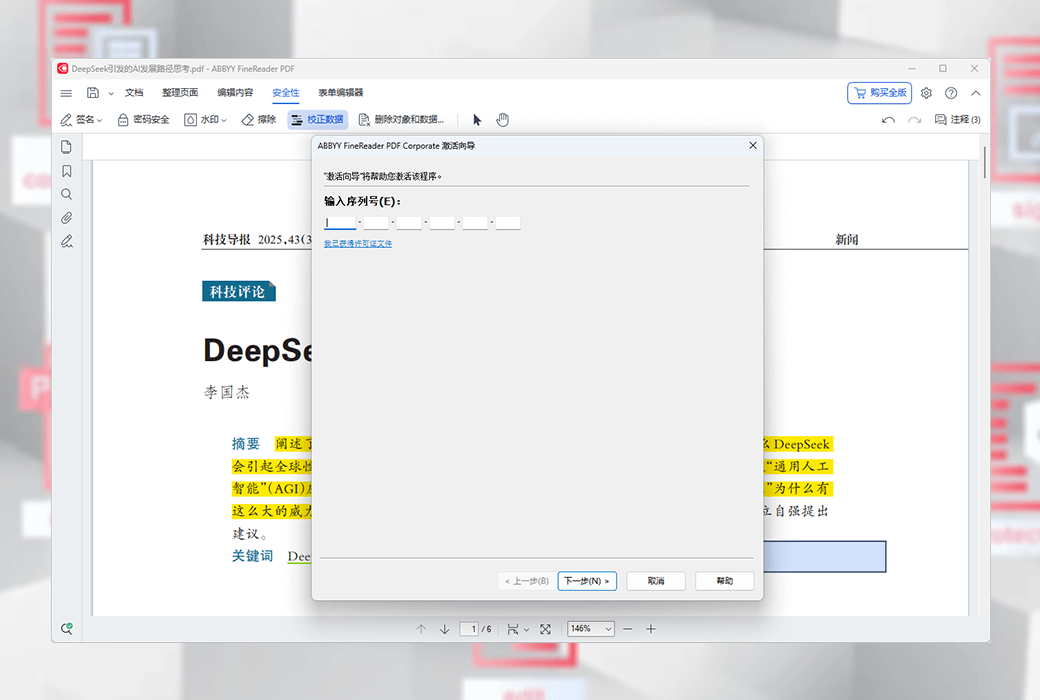This screenshot has width=1040, height=700.
Task: Open the 签名 signature dropdown
Action: pos(82,120)
